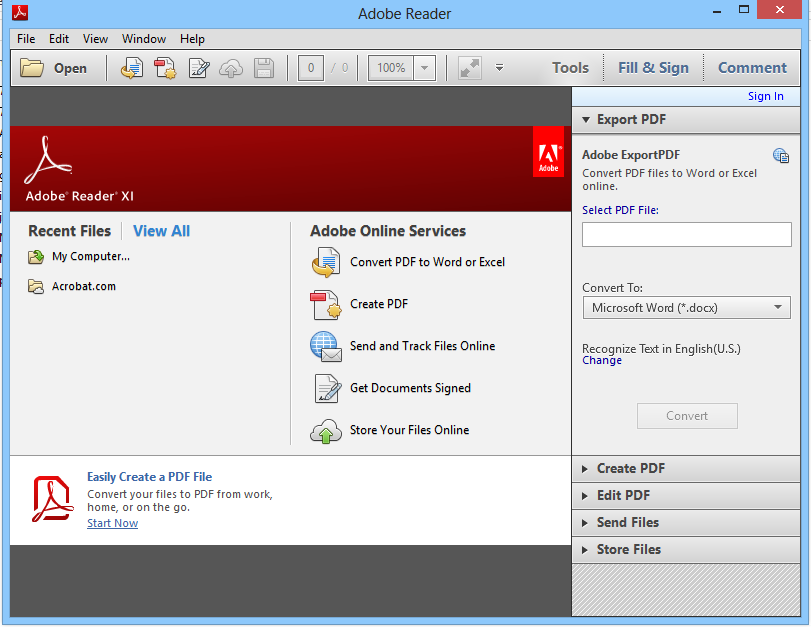Maximize the Adobe Reader window
The height and width of the screenshot is (627, 811).
point(744,10)
